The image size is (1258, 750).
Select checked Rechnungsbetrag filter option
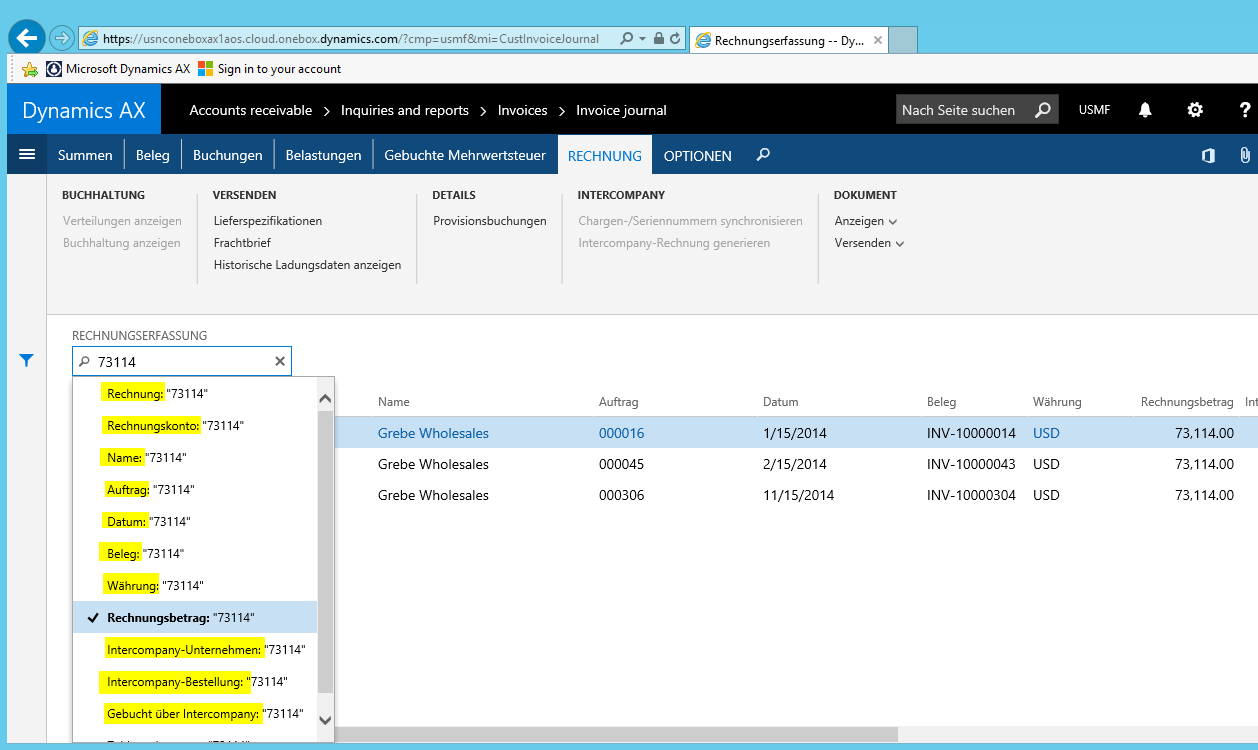coord(181,618)
